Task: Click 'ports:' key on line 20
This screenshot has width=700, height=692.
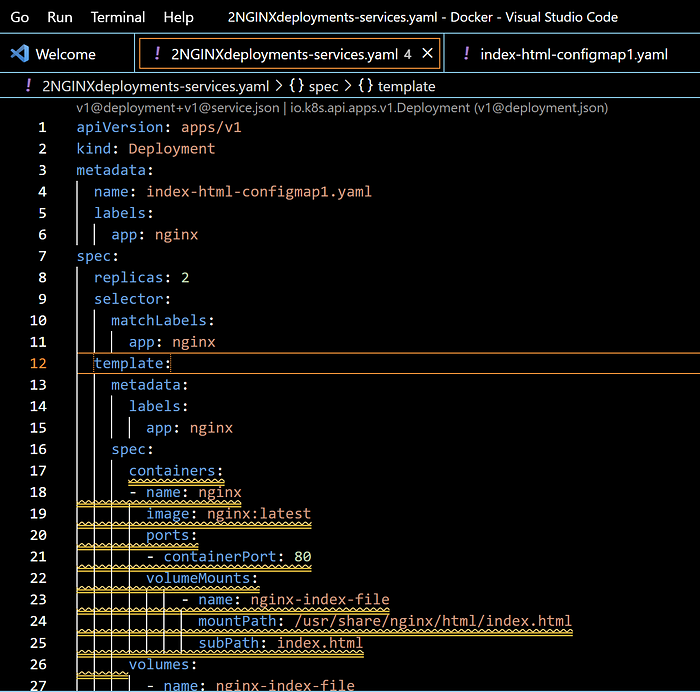Action: (171, 535)
